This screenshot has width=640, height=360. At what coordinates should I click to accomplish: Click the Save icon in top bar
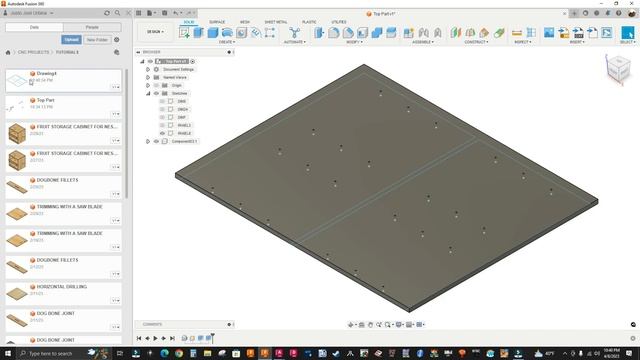tap(164, 13)
